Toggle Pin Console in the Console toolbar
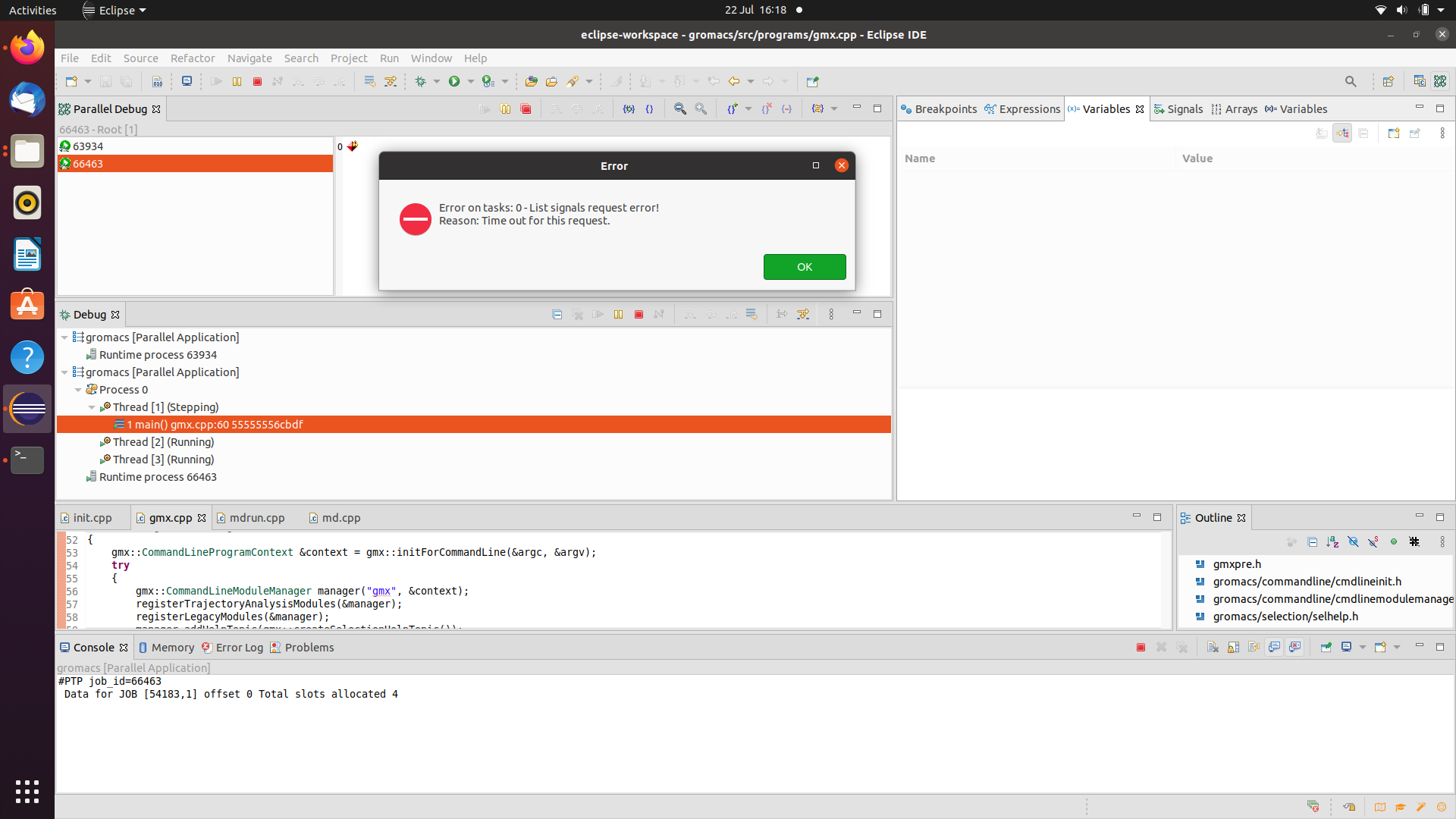The height and width of the screenshot is (819, 1456). click(1326, 648)
